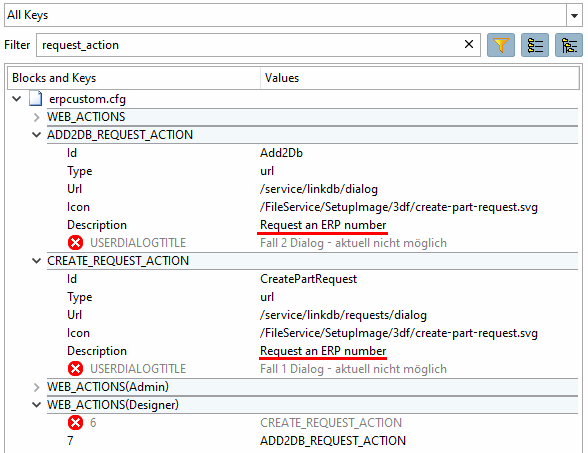Collapse the CREATE_REQUEST_ACTION block

coord(36,261)
